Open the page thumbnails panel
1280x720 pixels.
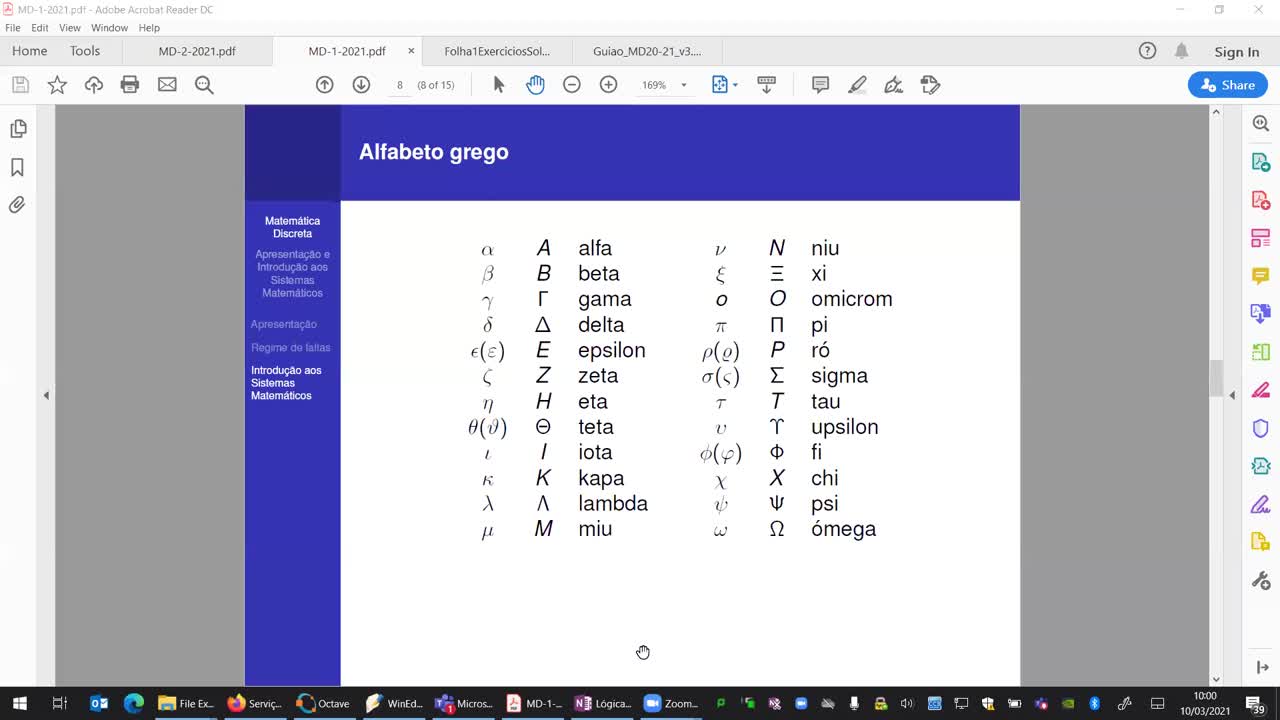coord(18,129)
